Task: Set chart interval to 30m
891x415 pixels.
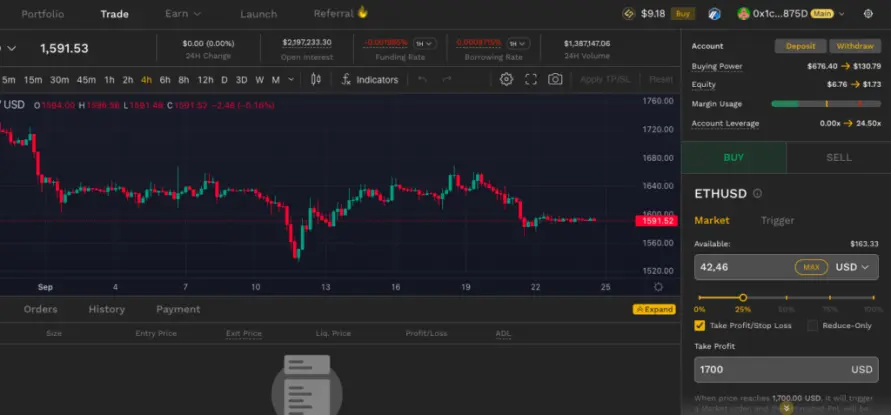Action: coord(60,80)
